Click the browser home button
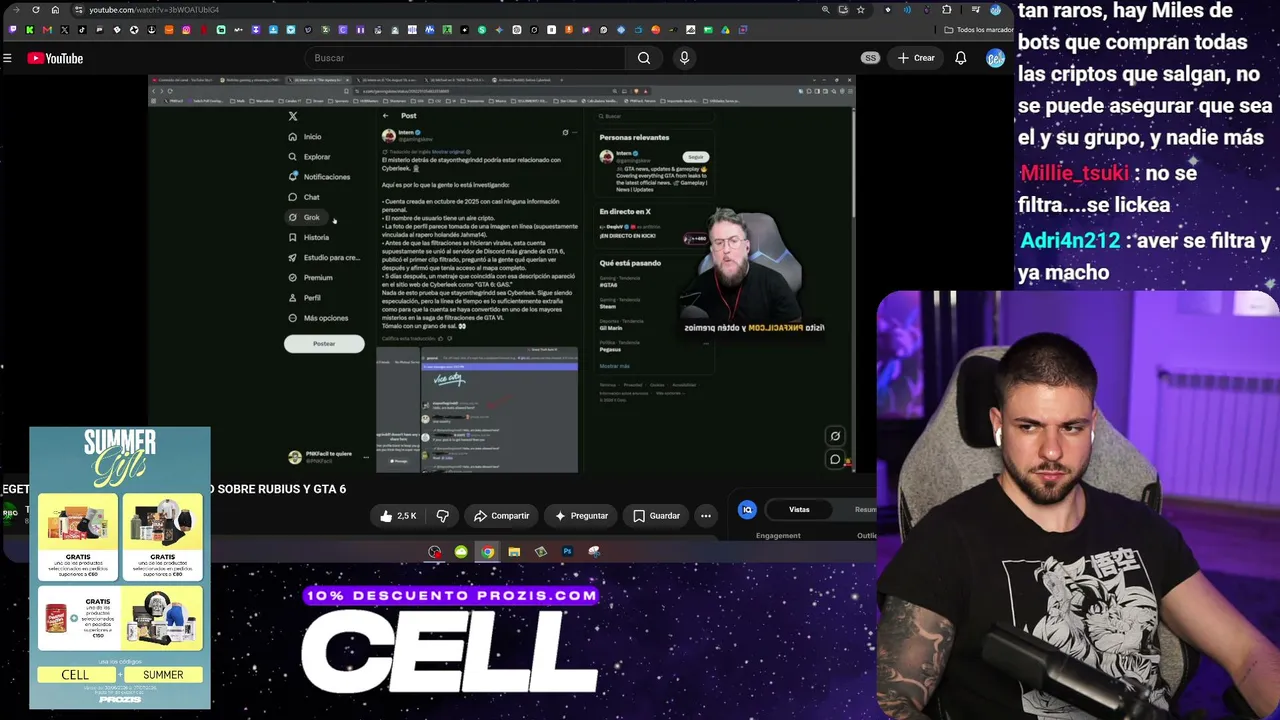This screenshot has height=720, width=1280. (55, 10)
